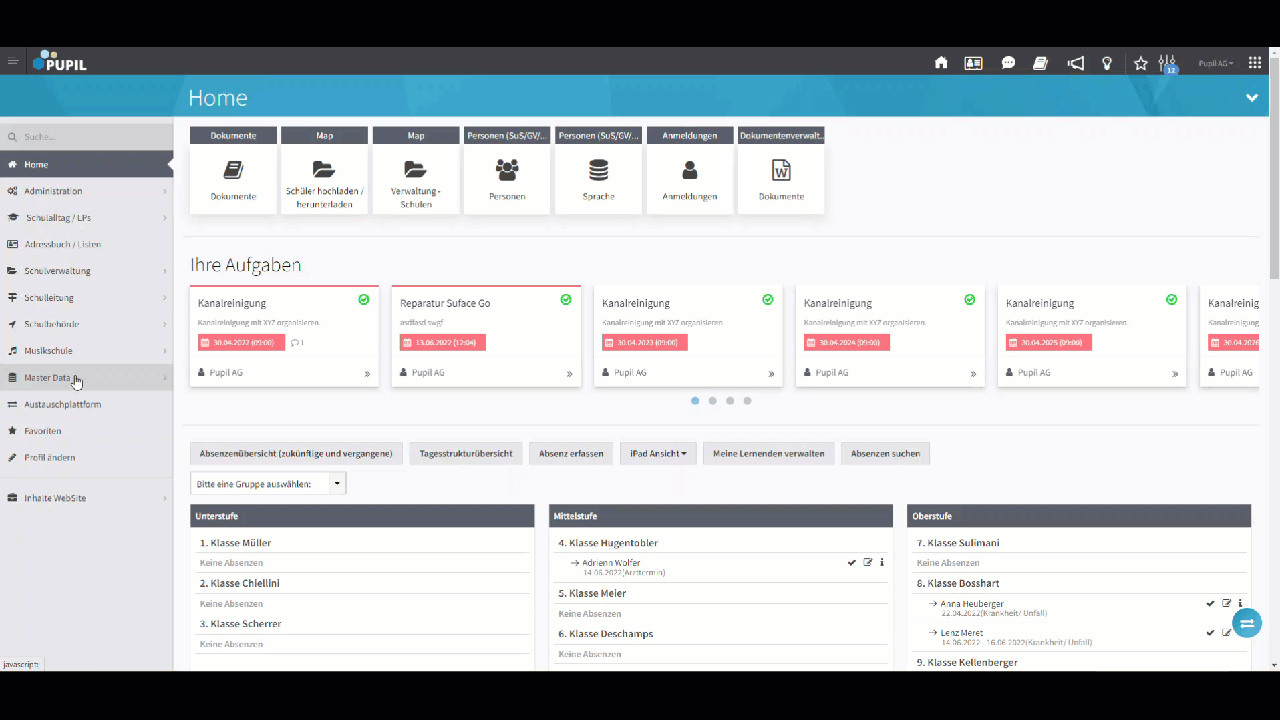Confirm Adrienn Wolfer's absence with the checkmark
1280x720 pixels.
852,563
